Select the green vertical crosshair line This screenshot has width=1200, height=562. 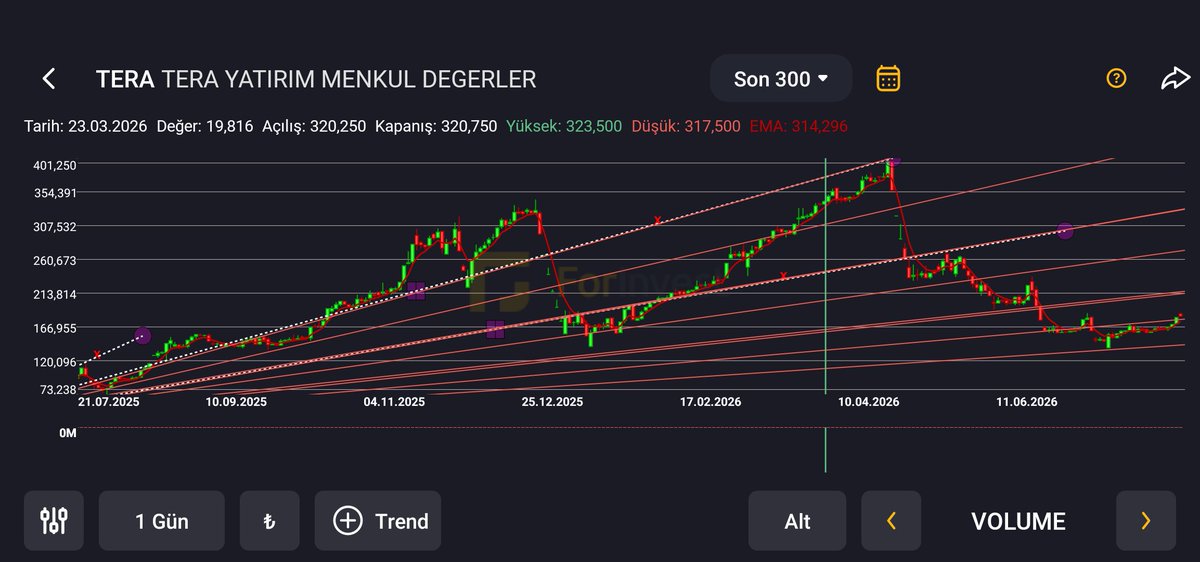tap(825, 314)
